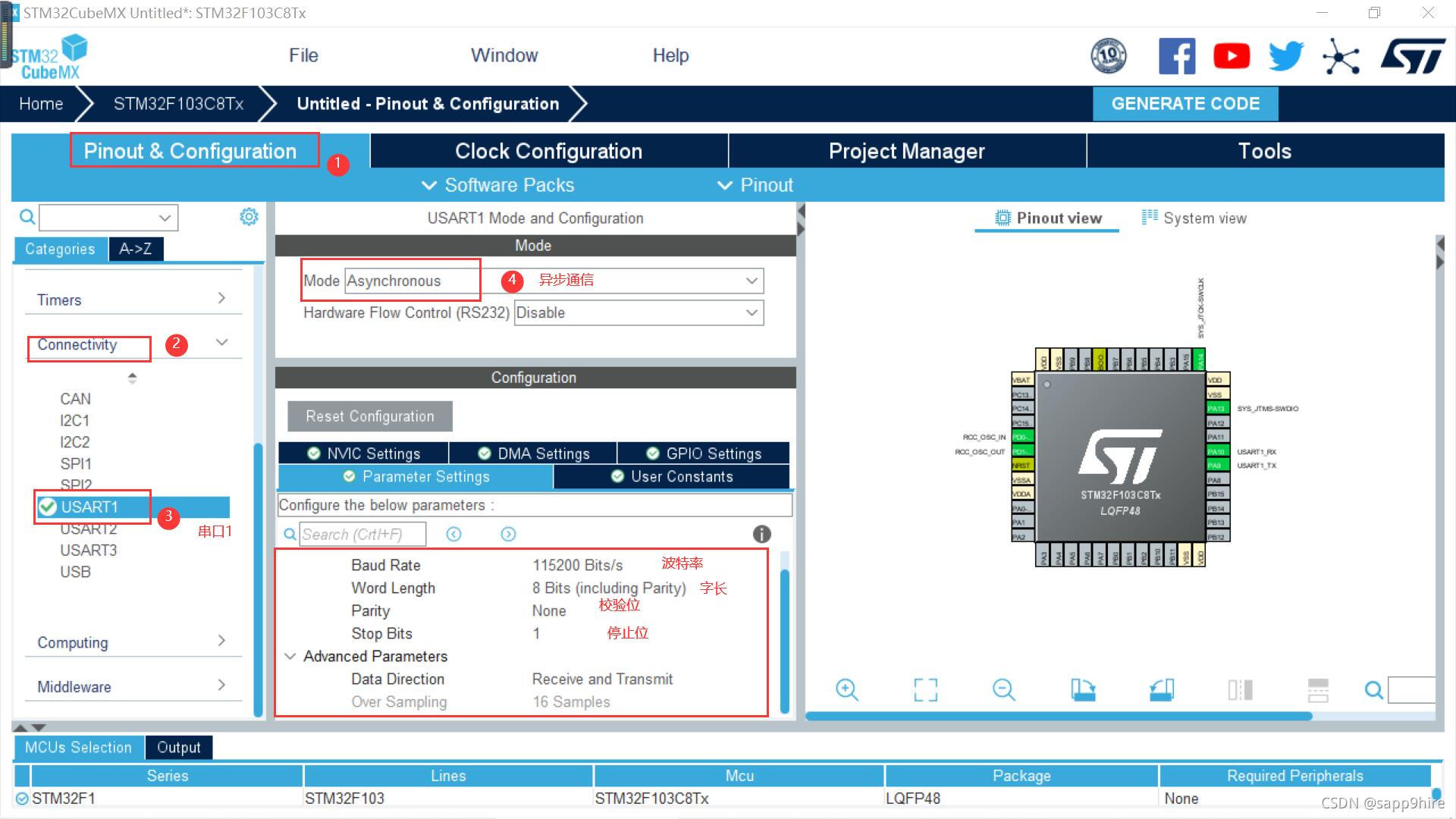Image resolution: width=1456 pixels, height=819 pixels.
Task: Switch to System view
Action: coord(1194,218)
